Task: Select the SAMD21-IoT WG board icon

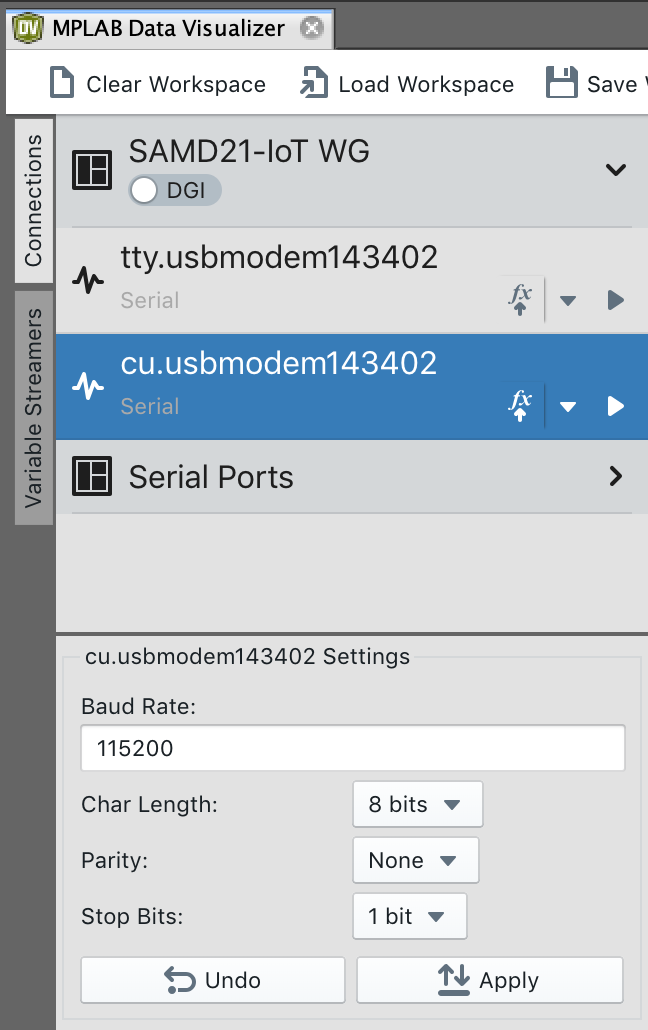Action: (92, 169)
